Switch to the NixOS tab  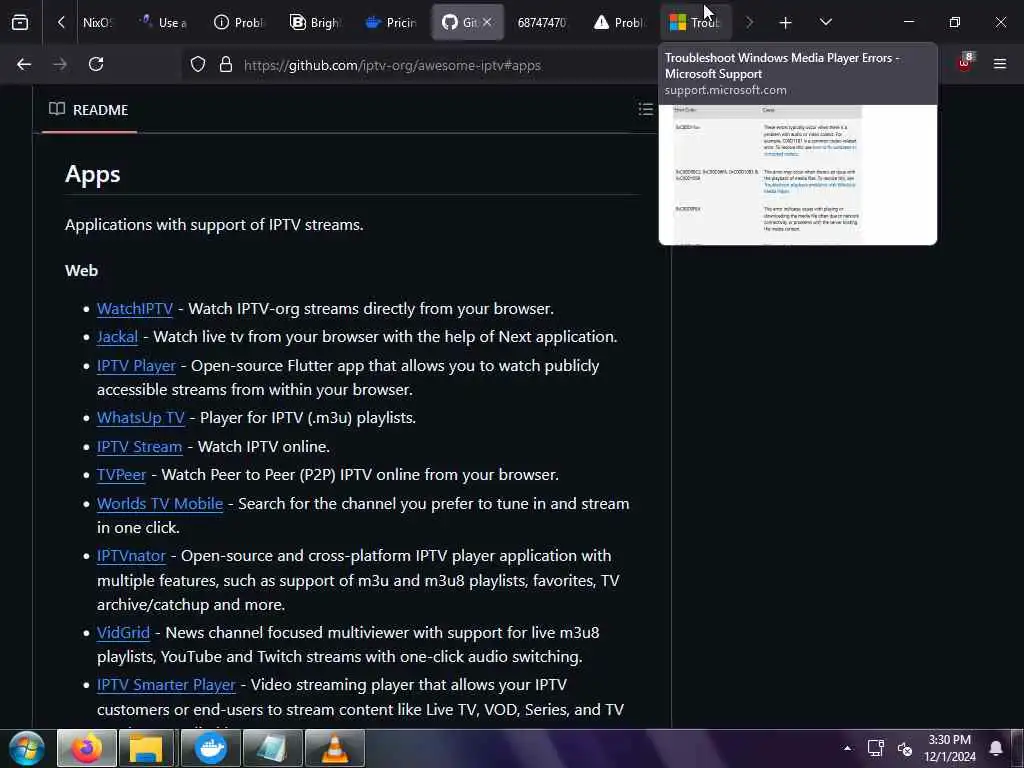tap(97, 22)
